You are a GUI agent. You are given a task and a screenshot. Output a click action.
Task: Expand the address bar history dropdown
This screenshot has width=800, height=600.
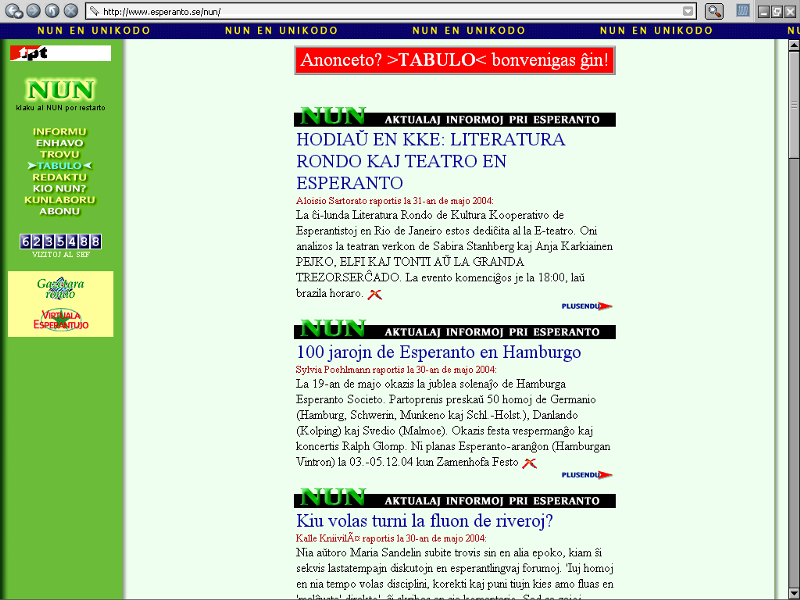(x=688, y=11)
